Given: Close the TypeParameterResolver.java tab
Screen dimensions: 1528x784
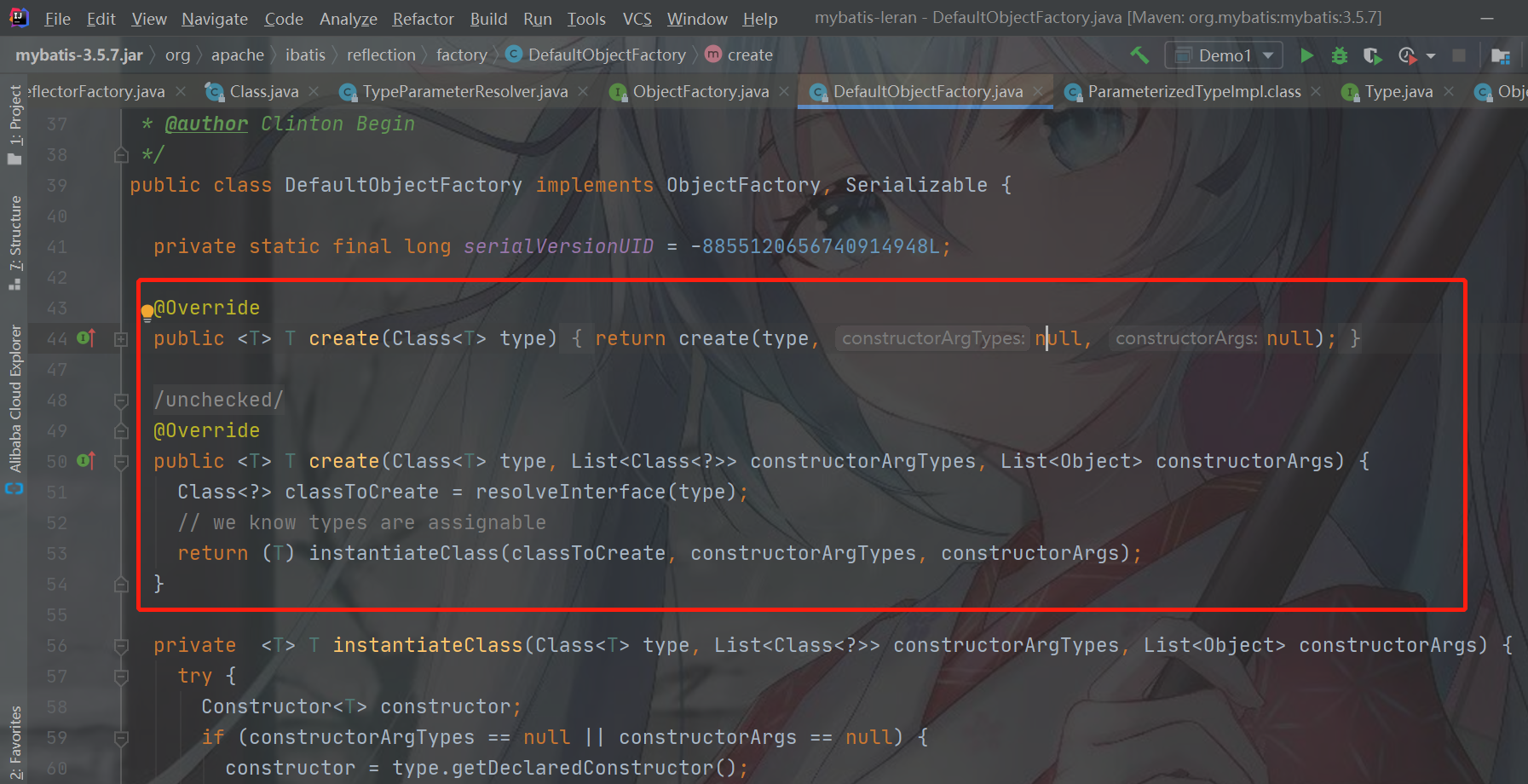Looking at the screenshot, I should point(584,91).
